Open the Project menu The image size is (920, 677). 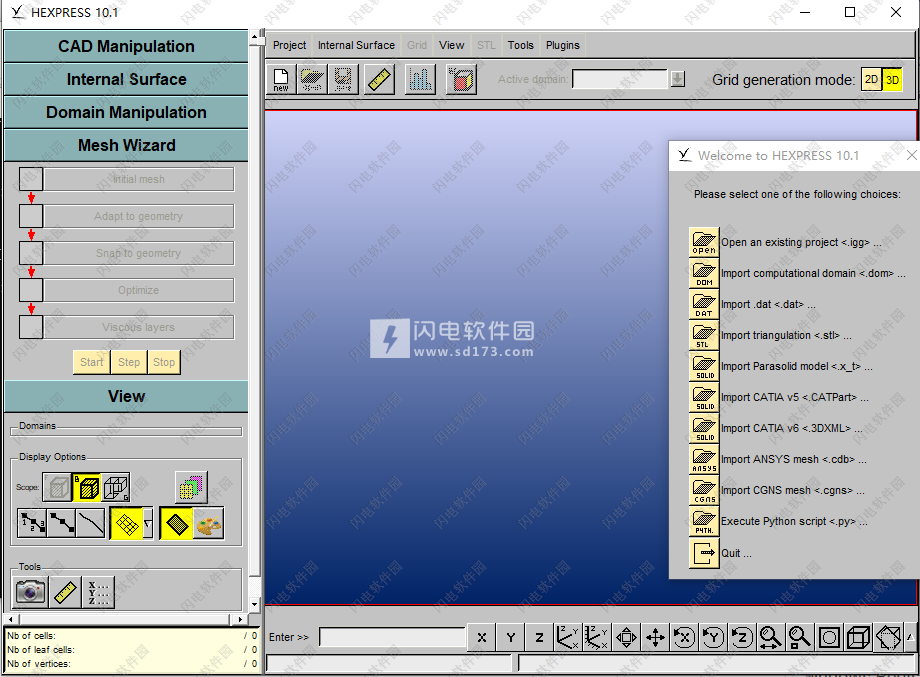[289, 45]
